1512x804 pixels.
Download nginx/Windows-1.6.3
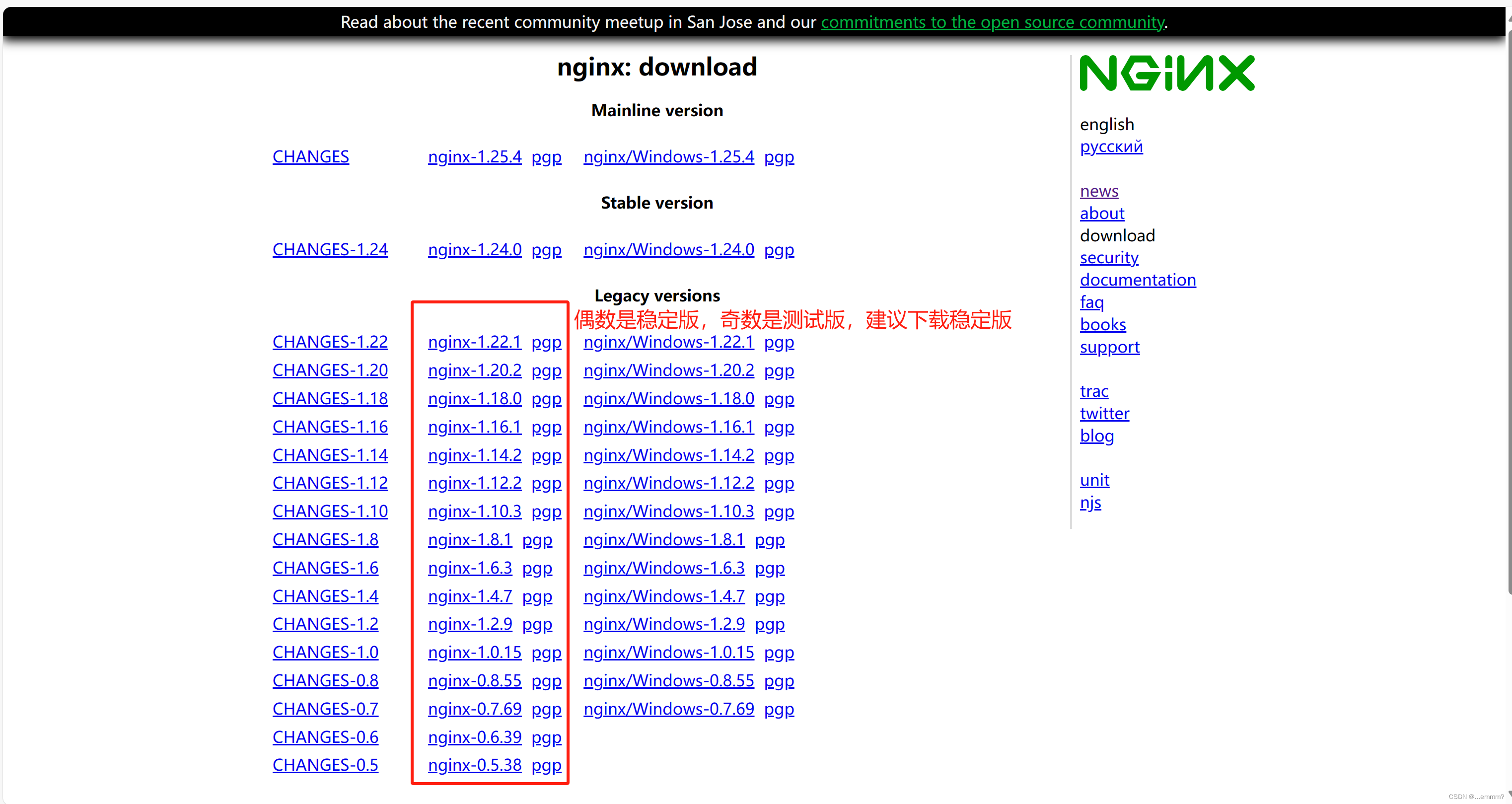pyautogui.click(x=664, y=568)
